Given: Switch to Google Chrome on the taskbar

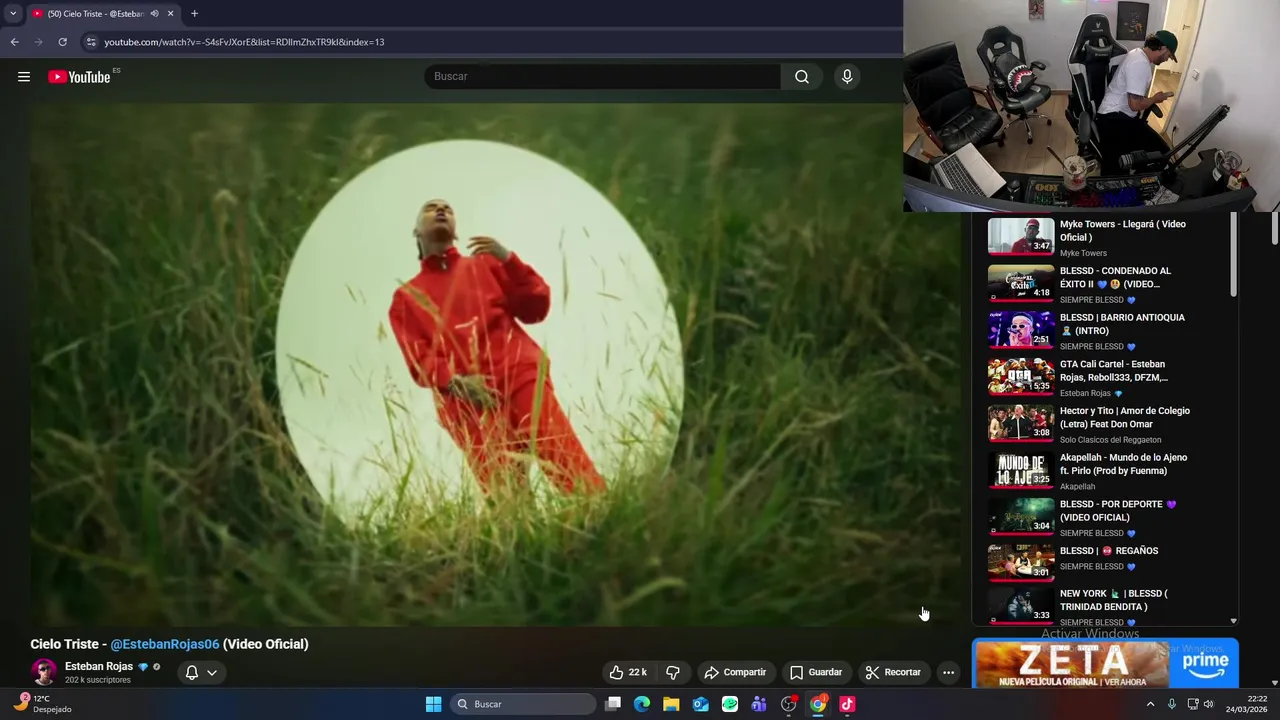Looking at the screenshot, I should (818, 704).
